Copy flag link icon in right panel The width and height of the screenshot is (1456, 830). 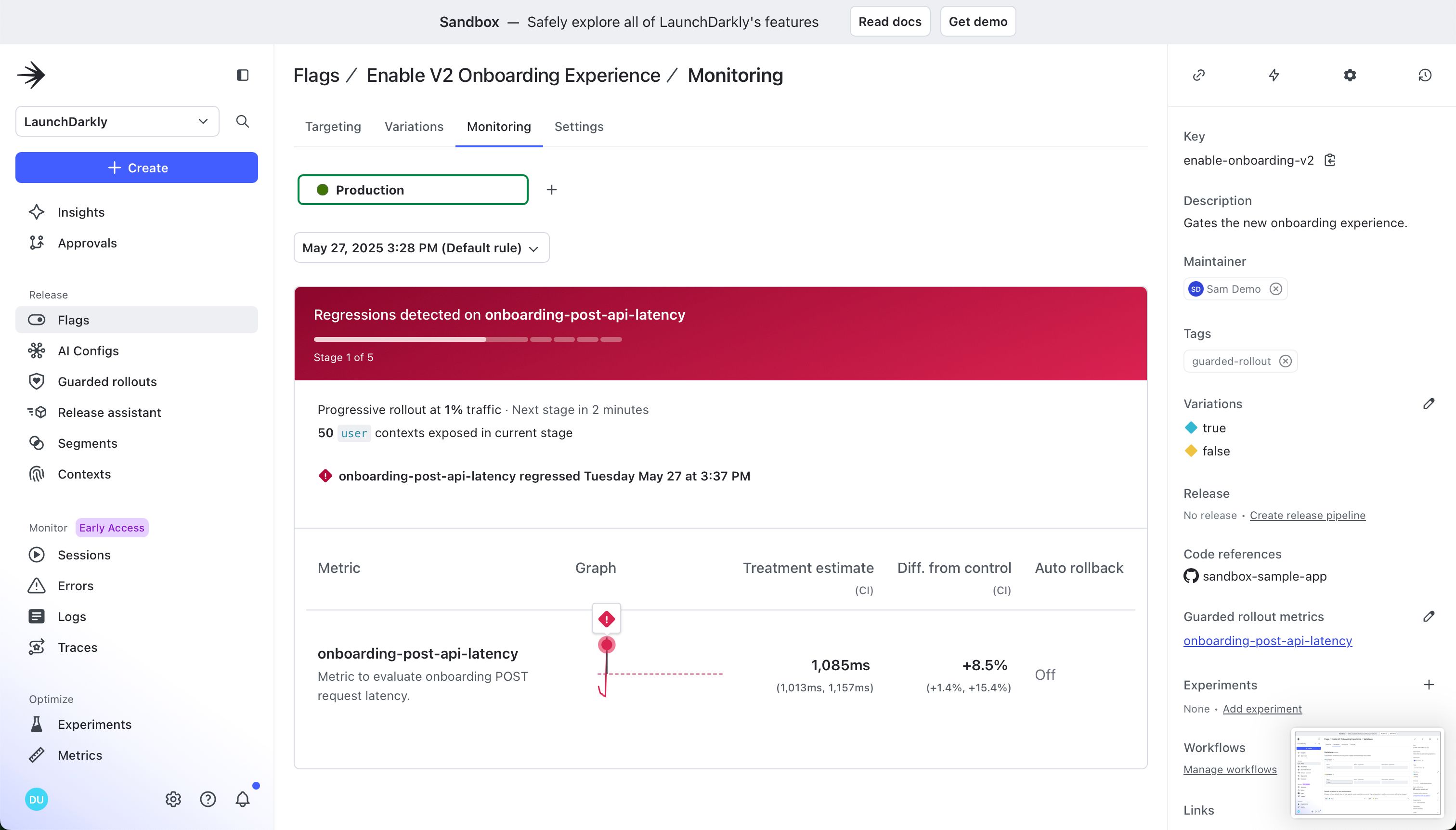1199,75
